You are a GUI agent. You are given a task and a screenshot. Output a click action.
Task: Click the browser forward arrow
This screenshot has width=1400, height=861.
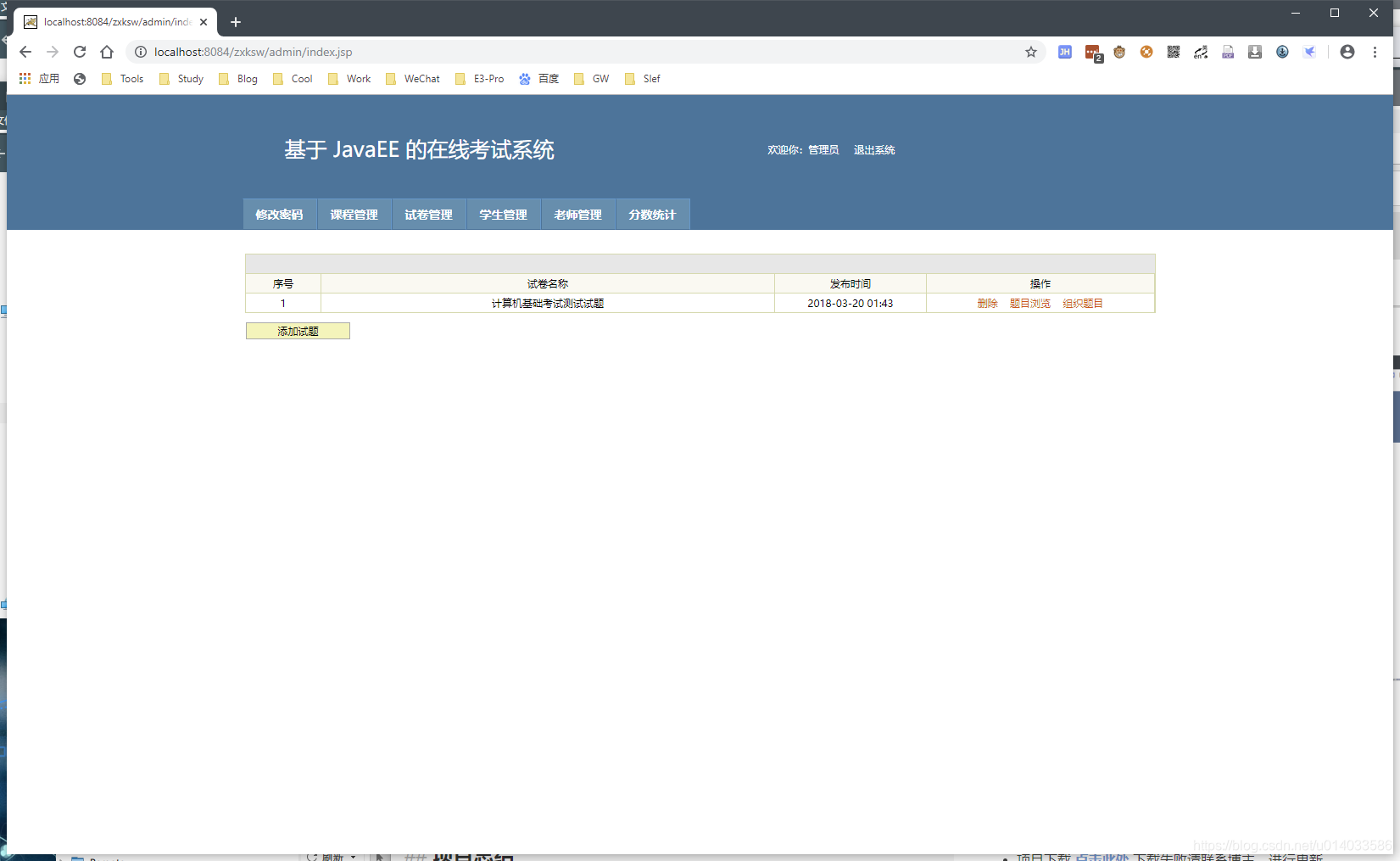[53, 52]
